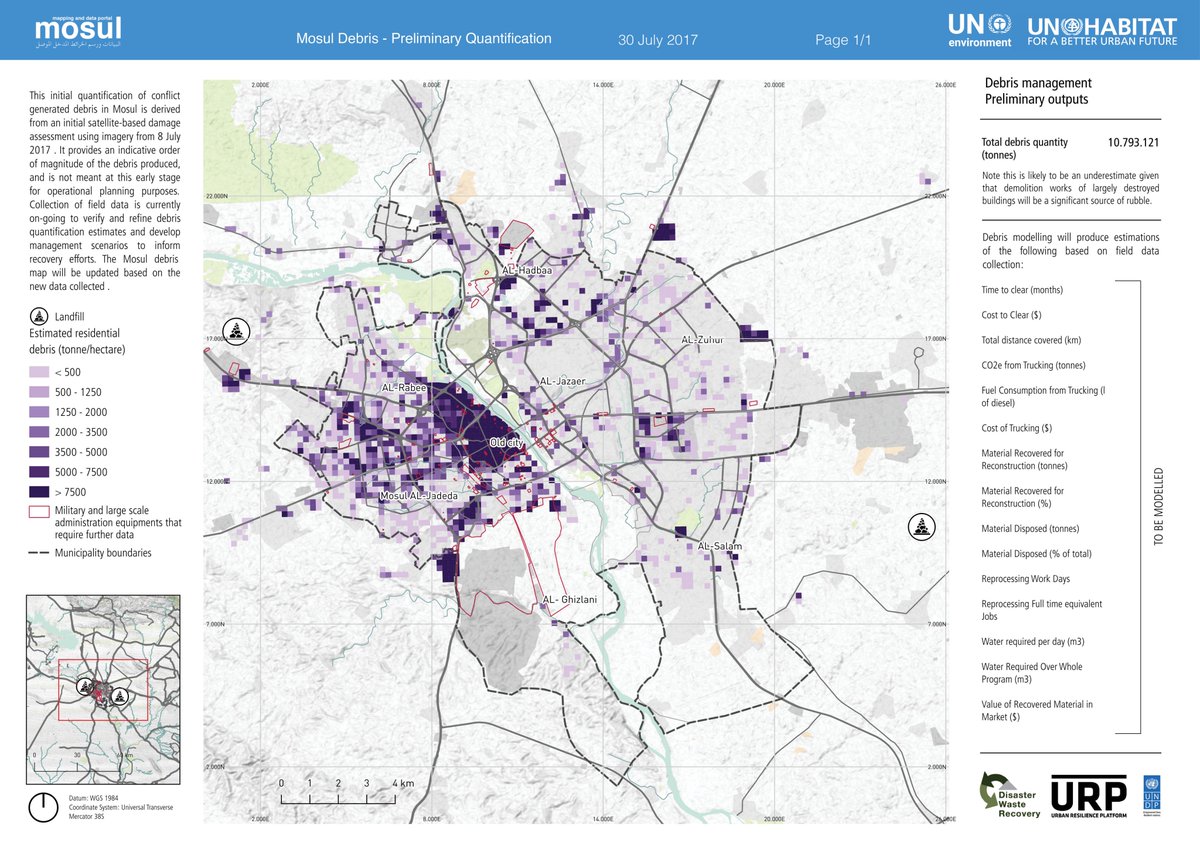The image size is (1200, 848).
Task: Click 'Material Disposed (tonnes)' item
Action: [x=1030, y=528]
